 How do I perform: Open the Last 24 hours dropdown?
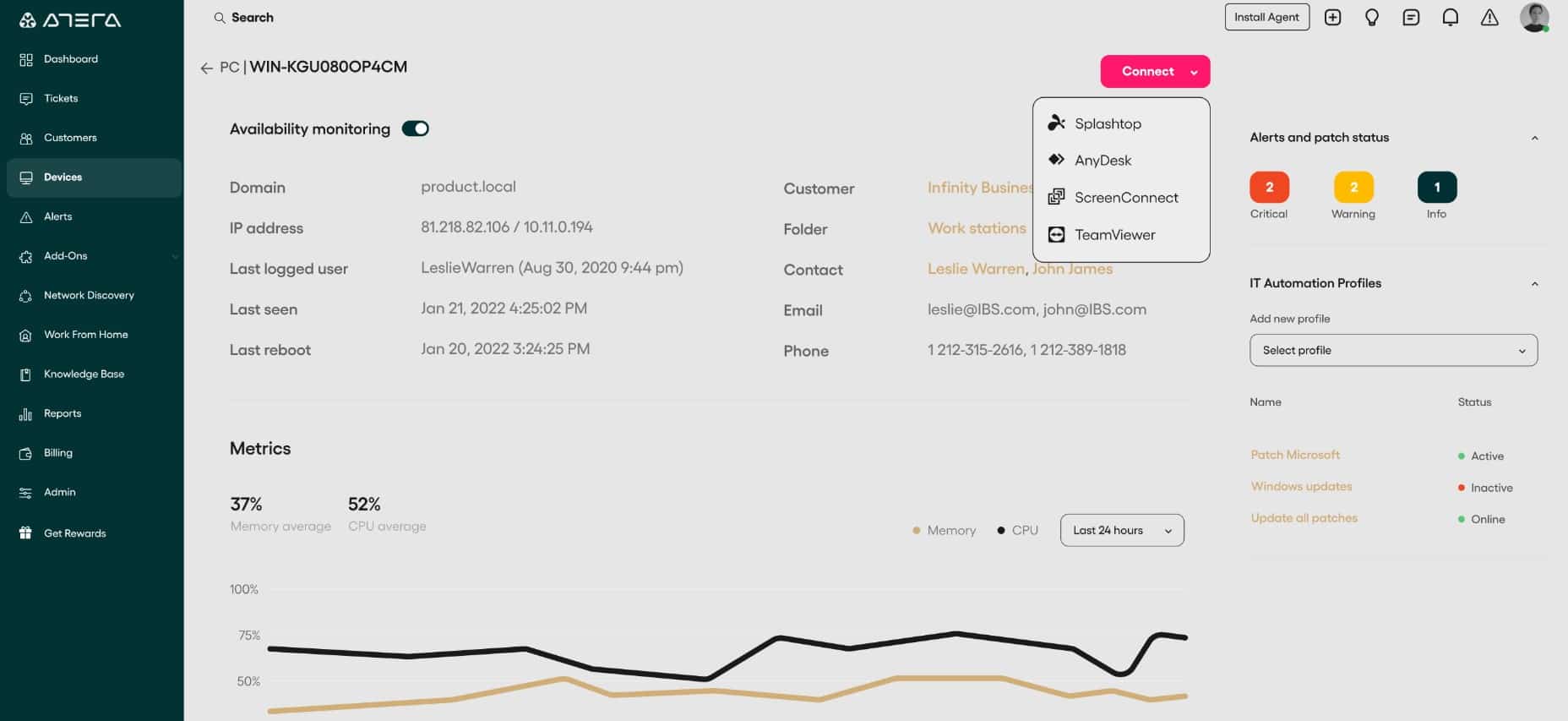tap(1122, 530)
